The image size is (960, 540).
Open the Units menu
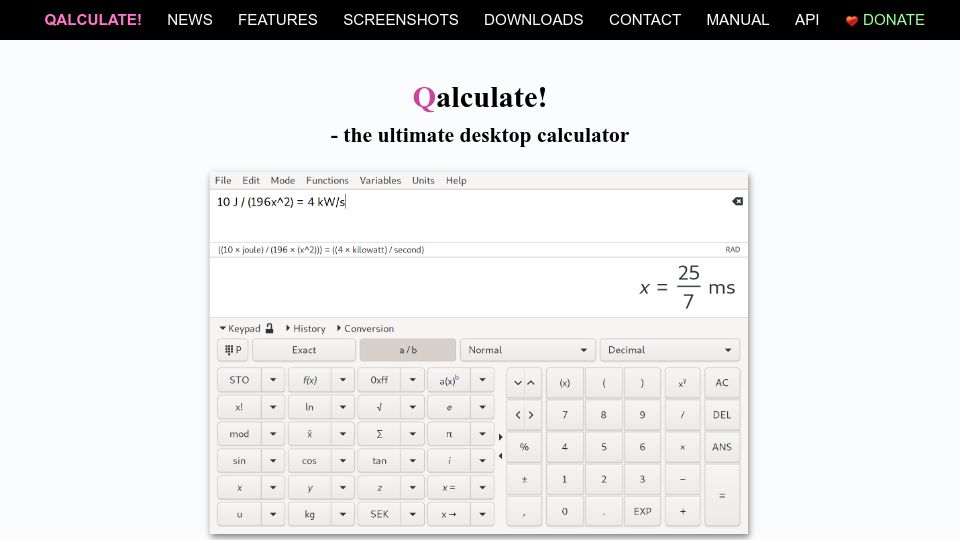[x=423, y=181]
